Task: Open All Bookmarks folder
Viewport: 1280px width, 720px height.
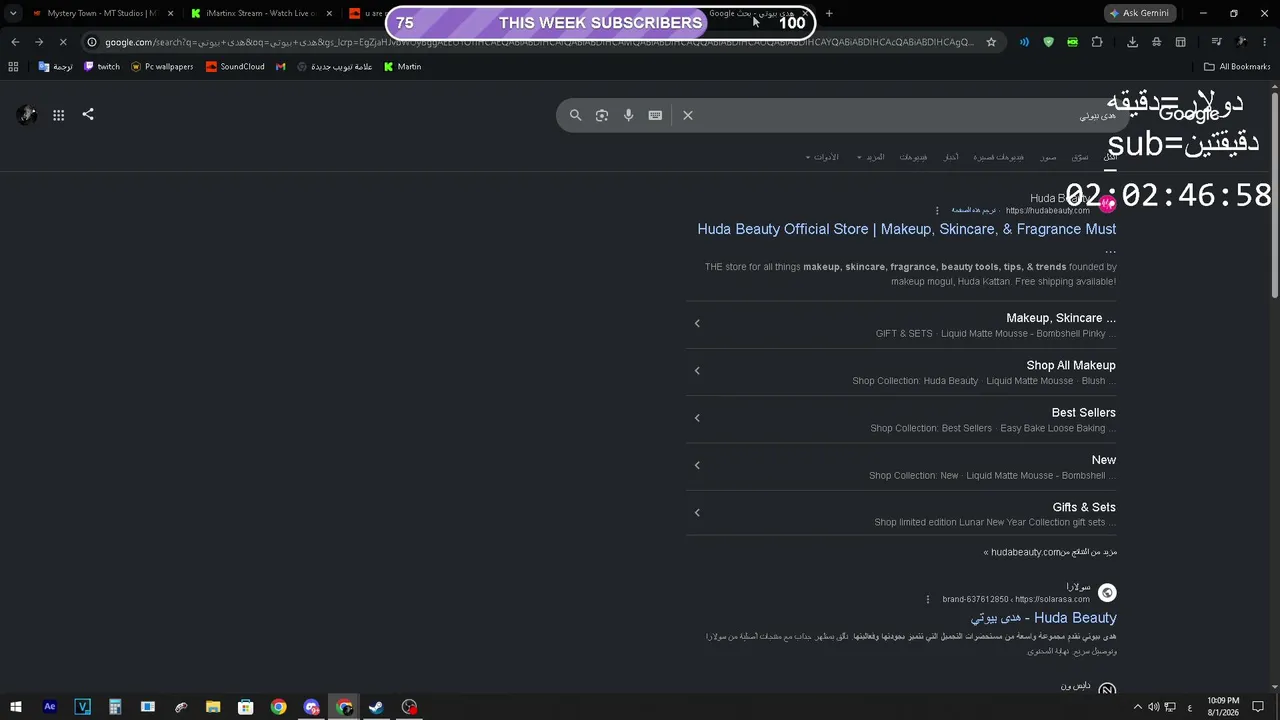Action: (x=1237, y=67)
